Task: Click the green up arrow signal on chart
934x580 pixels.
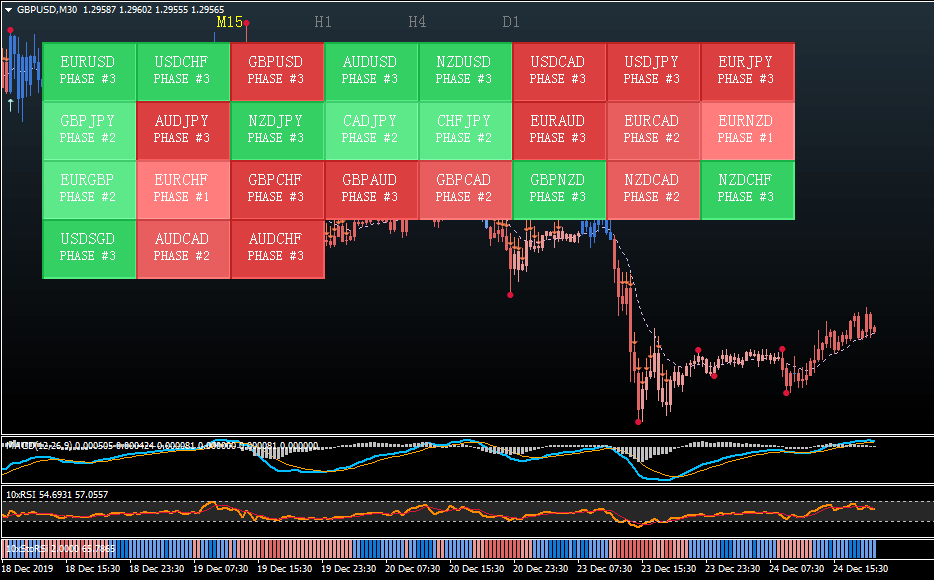Action: point(10,103)
